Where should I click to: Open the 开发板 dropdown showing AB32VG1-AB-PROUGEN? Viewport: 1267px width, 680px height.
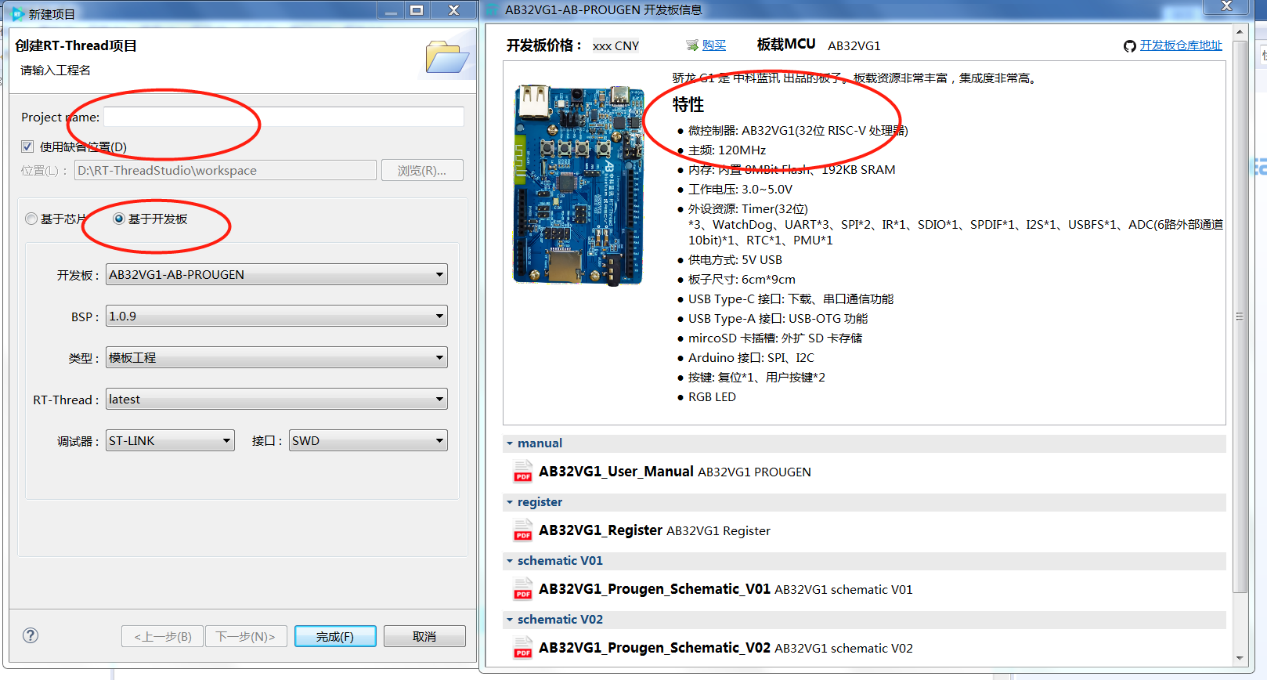point(277,275)
